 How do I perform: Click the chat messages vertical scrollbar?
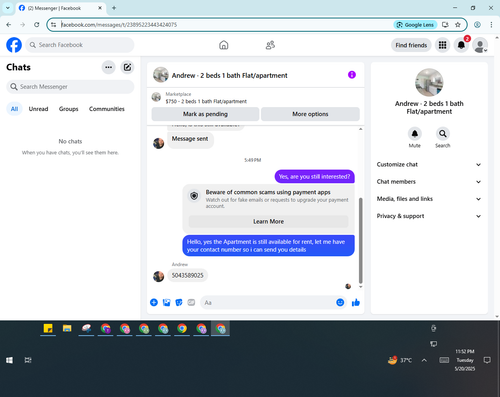coord(360,240)
